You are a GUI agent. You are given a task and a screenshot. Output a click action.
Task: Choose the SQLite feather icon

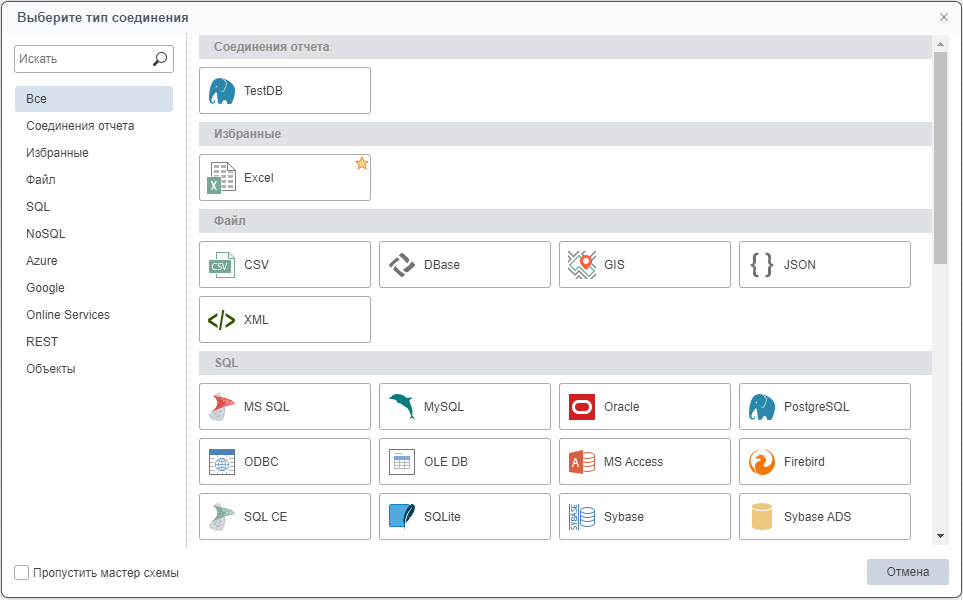[x=402, y=517]
